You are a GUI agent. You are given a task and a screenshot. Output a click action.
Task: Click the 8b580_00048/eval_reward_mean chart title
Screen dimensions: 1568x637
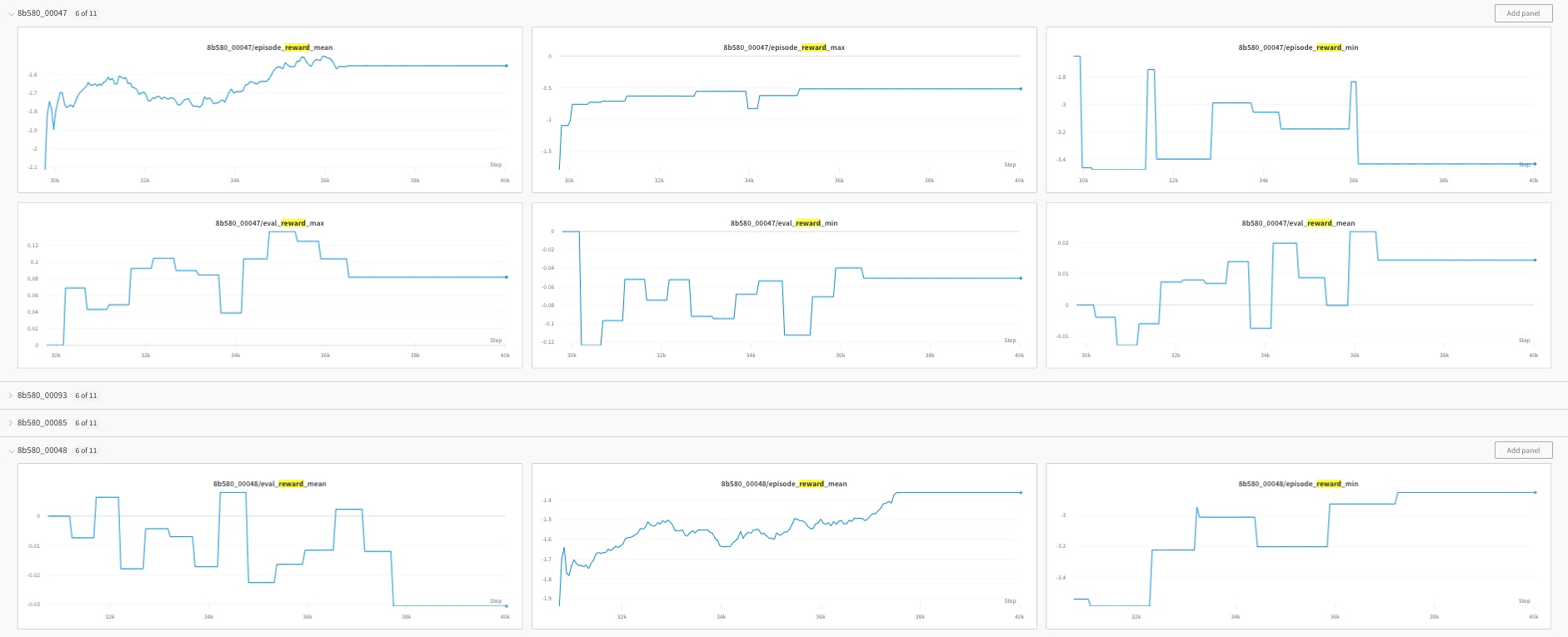pos(270,484)
